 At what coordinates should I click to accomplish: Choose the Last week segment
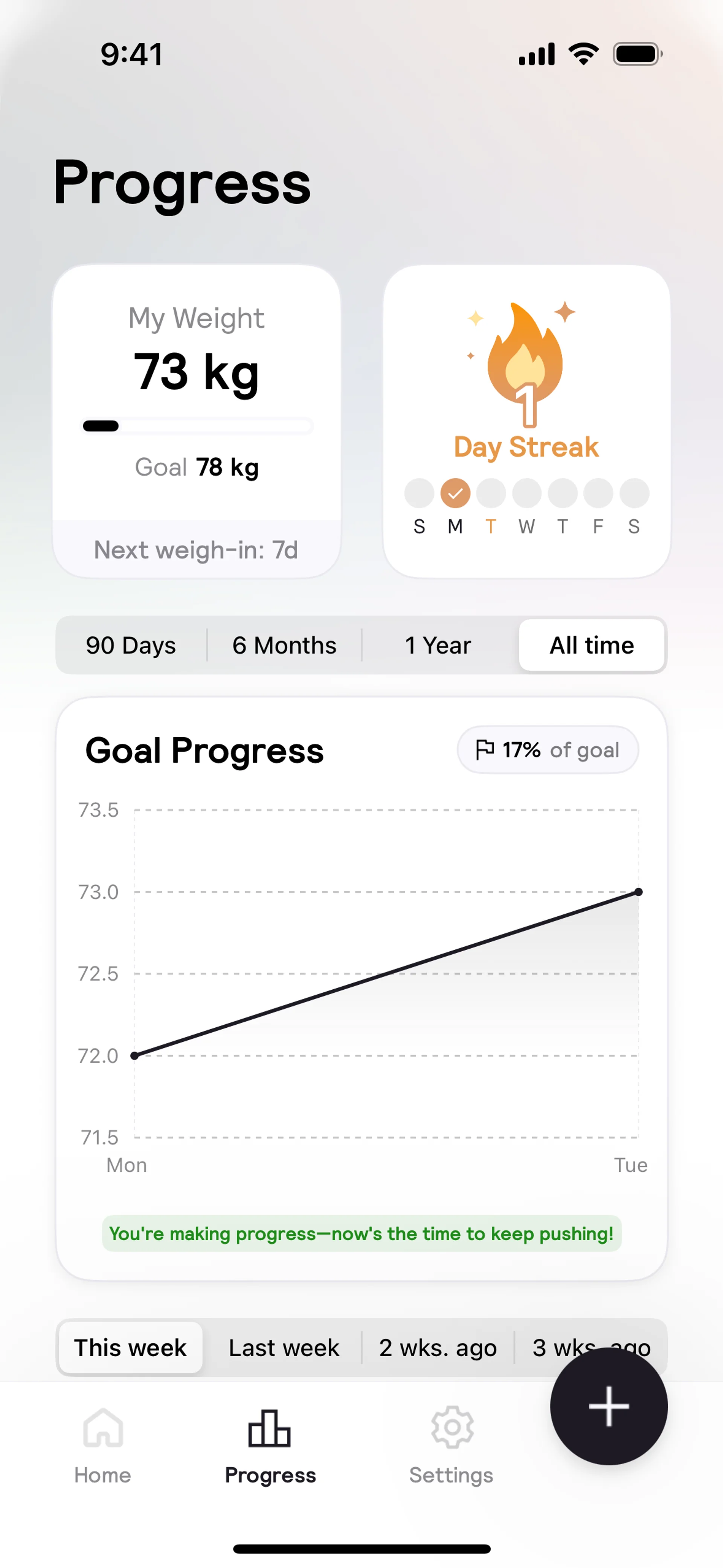click(x=284, y=1348)
